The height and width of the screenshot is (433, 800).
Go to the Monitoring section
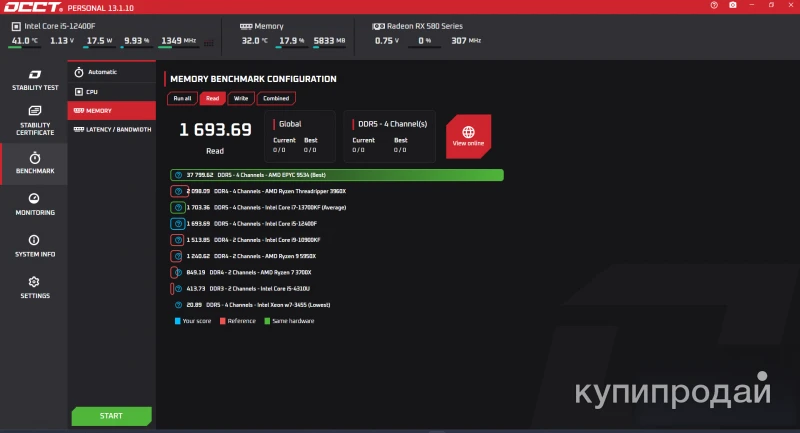pyautogui.click(x=34, y=204)
